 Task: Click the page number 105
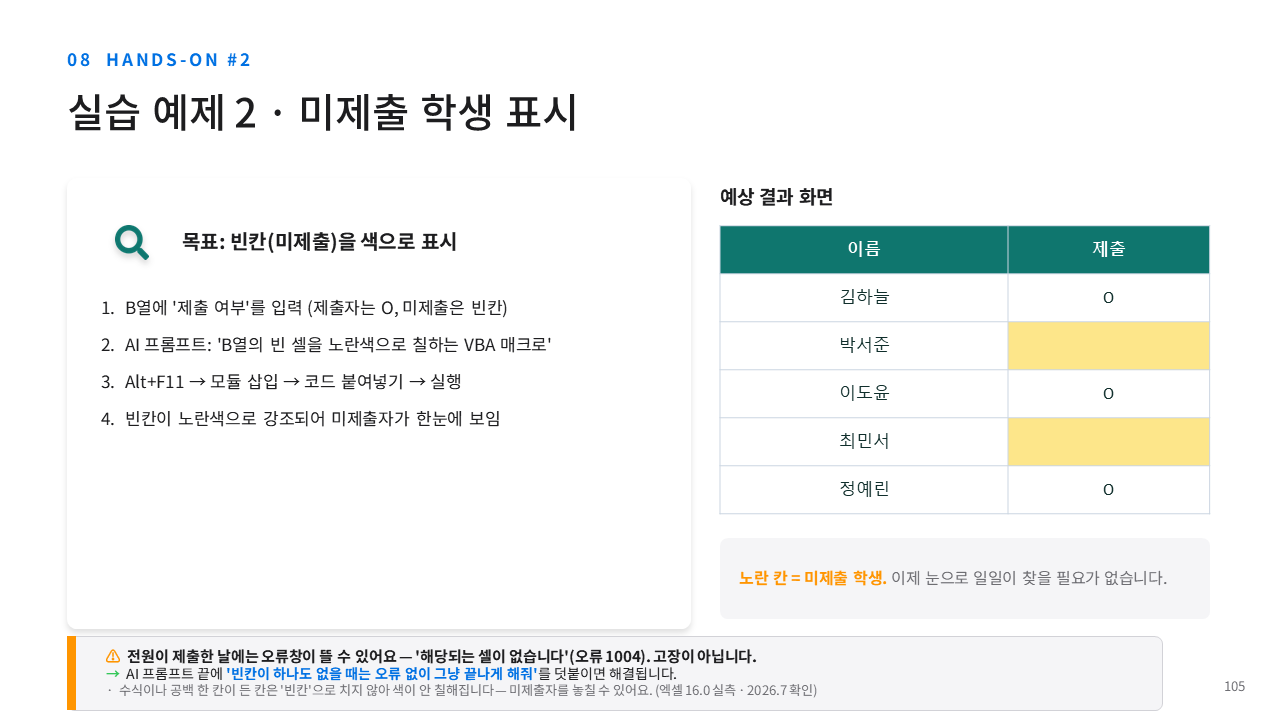click(1234, 686)
